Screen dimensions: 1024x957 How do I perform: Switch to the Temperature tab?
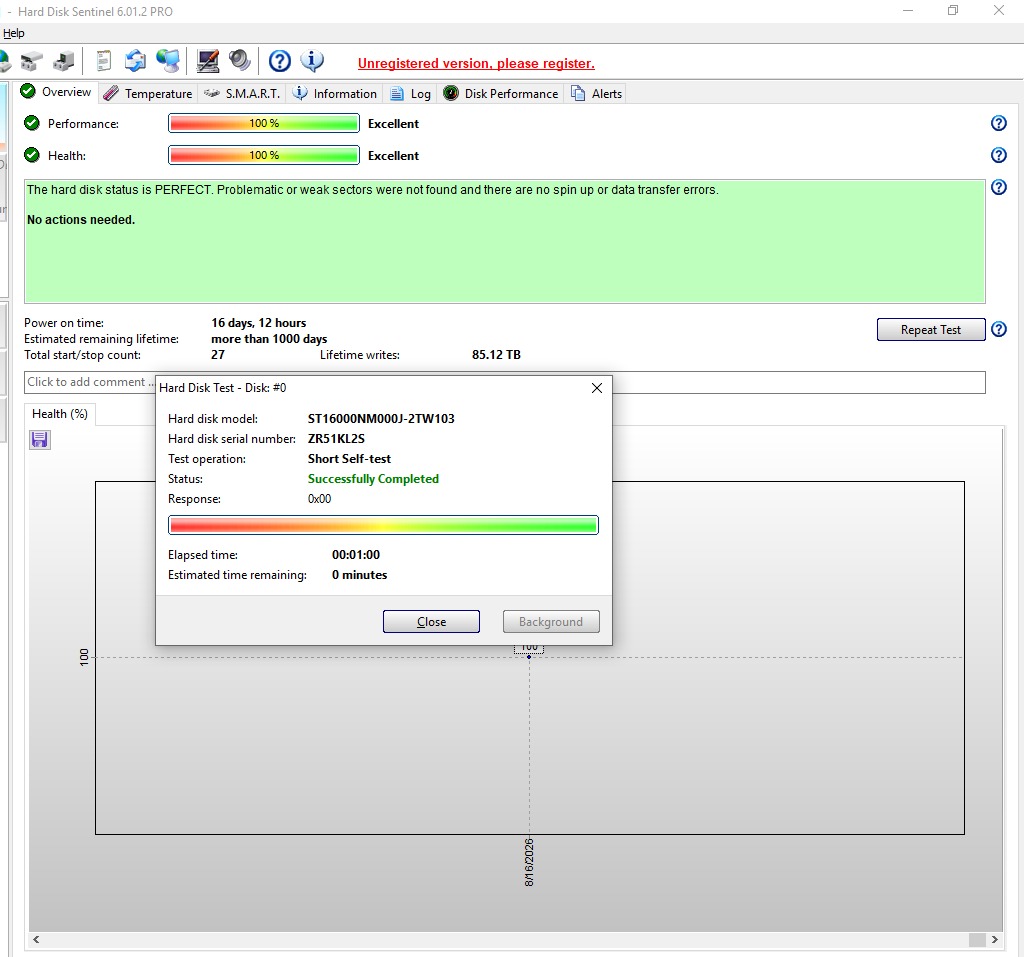click(148, 93)
